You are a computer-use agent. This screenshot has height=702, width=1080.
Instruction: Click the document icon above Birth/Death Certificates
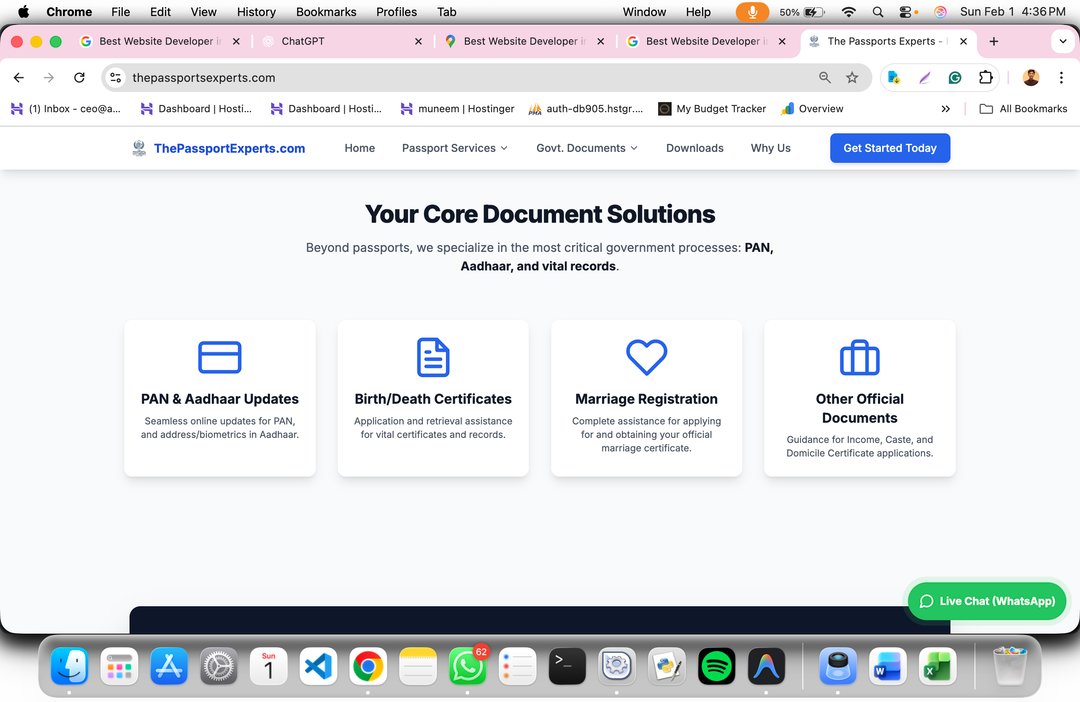pos(433,357)
